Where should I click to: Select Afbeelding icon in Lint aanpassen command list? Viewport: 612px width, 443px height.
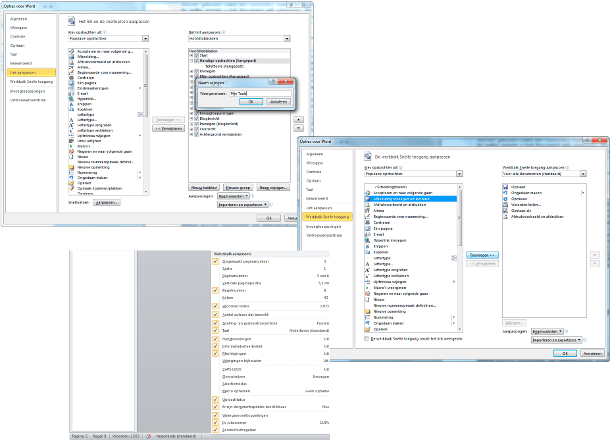[71, 57]
